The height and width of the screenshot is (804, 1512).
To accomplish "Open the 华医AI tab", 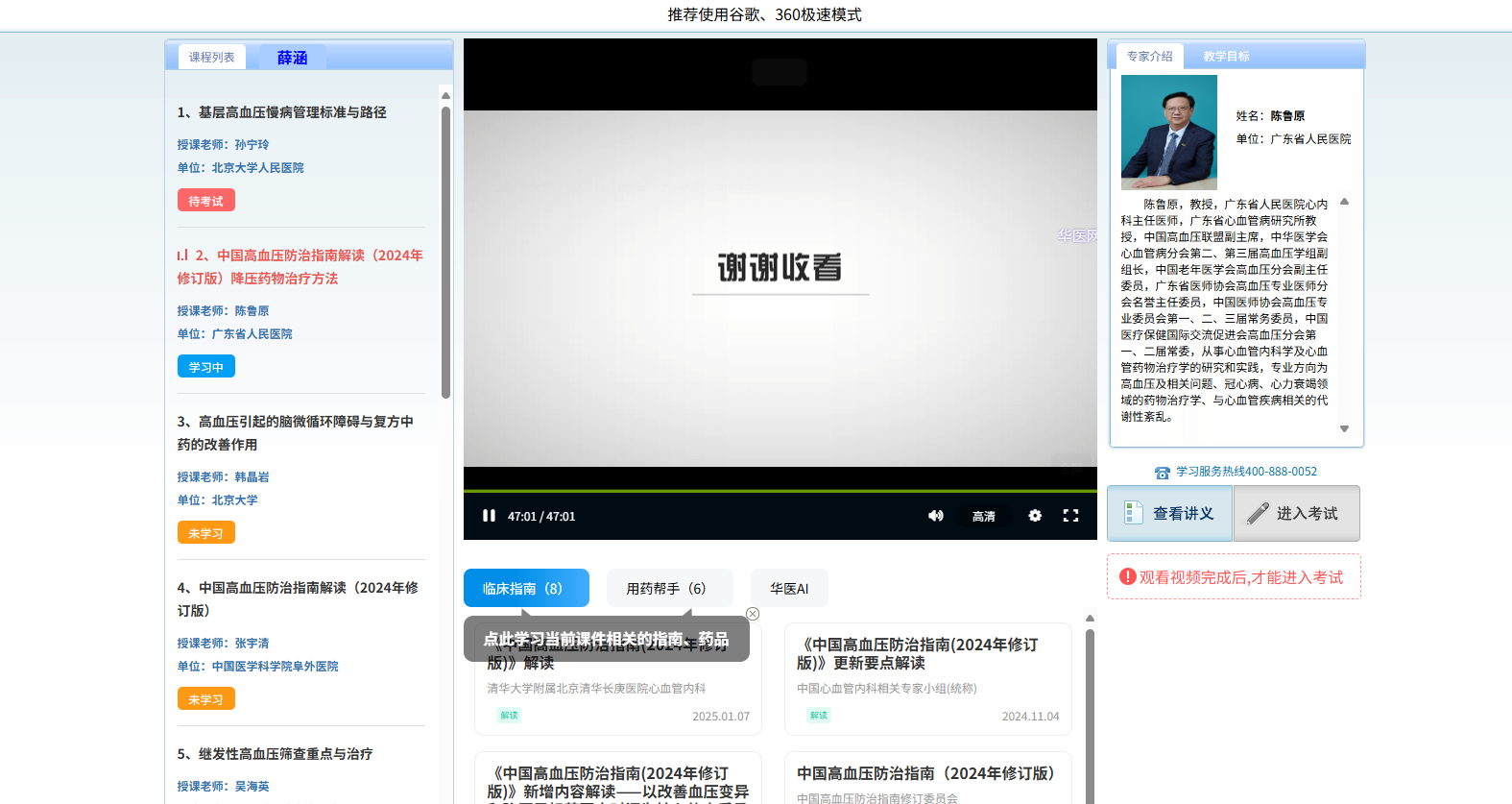I will [x=789, y=588].
